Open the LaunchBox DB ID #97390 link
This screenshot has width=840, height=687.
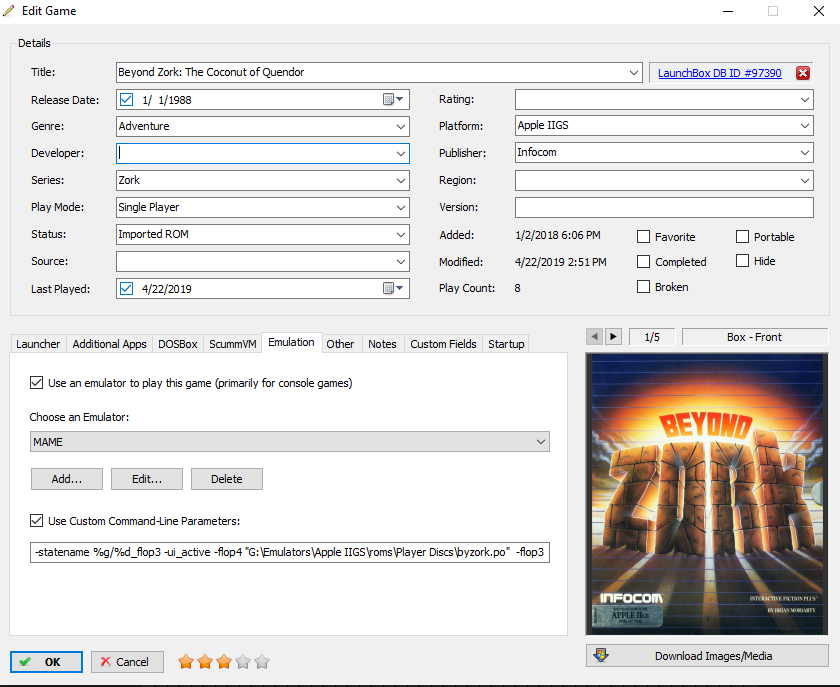[719, 73]
